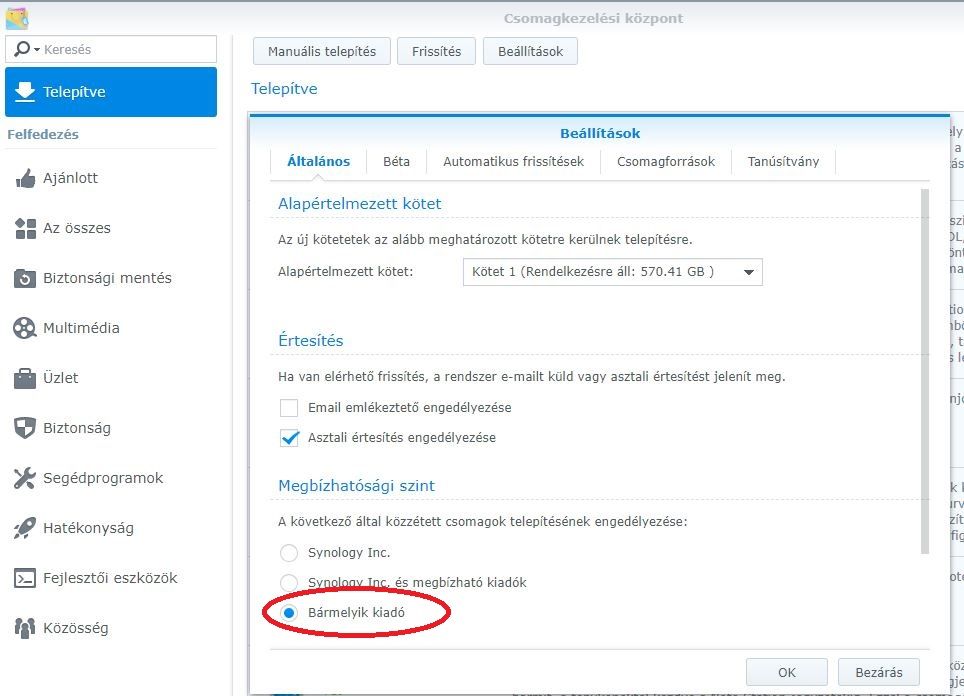Click into the Keresés search field
Image resolution: width=964 pixels, height=696 pixels.
point(111,49)
